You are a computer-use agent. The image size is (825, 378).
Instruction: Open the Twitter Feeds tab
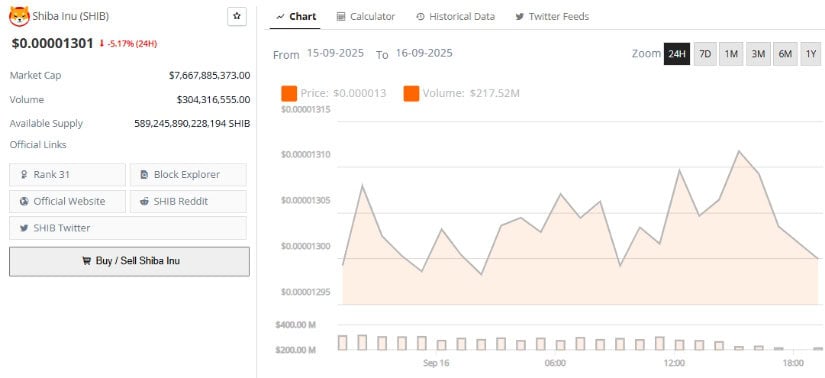552,16
